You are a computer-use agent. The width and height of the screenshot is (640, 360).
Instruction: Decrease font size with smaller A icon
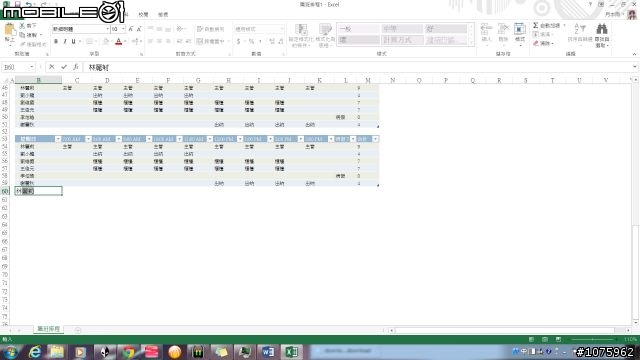(139, 29)
